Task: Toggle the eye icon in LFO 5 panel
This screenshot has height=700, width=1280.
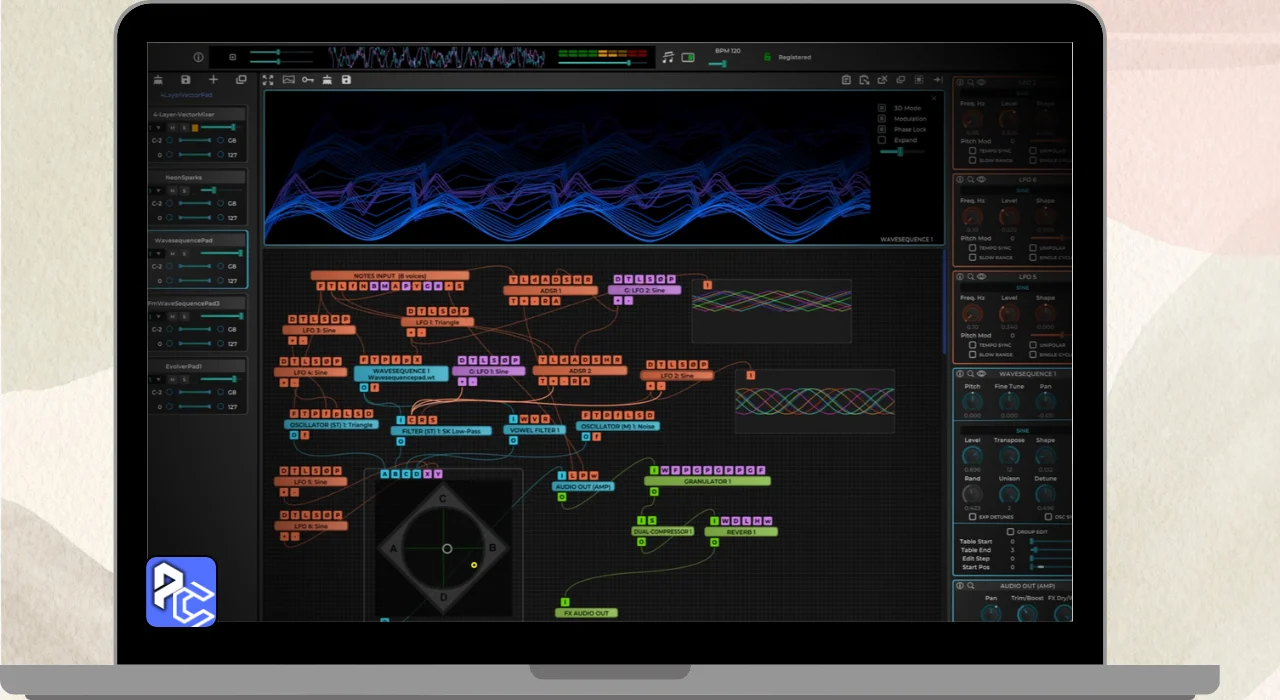Action: [981, 277]
